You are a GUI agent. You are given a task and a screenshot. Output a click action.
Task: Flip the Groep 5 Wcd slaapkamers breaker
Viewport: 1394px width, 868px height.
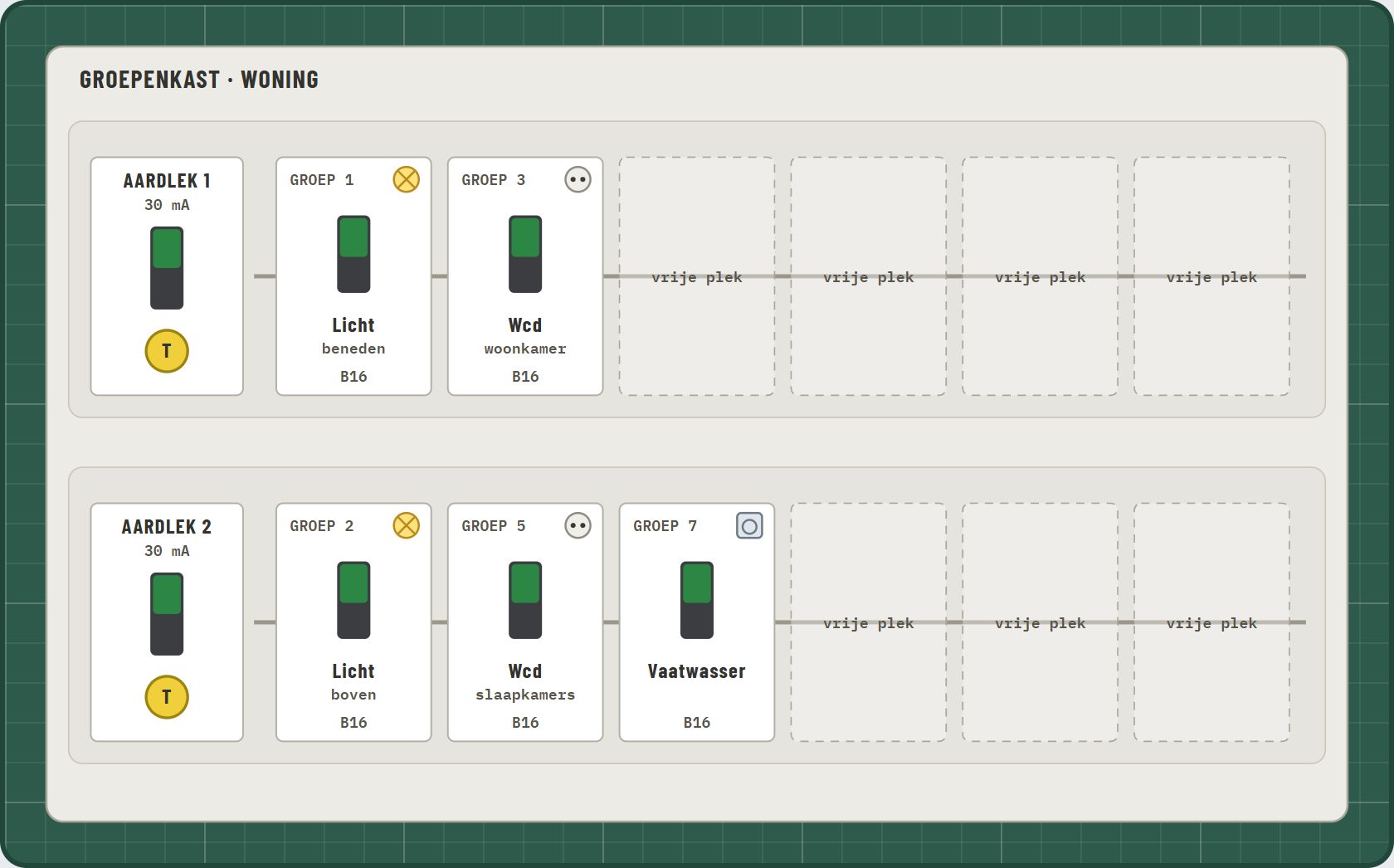525,600
